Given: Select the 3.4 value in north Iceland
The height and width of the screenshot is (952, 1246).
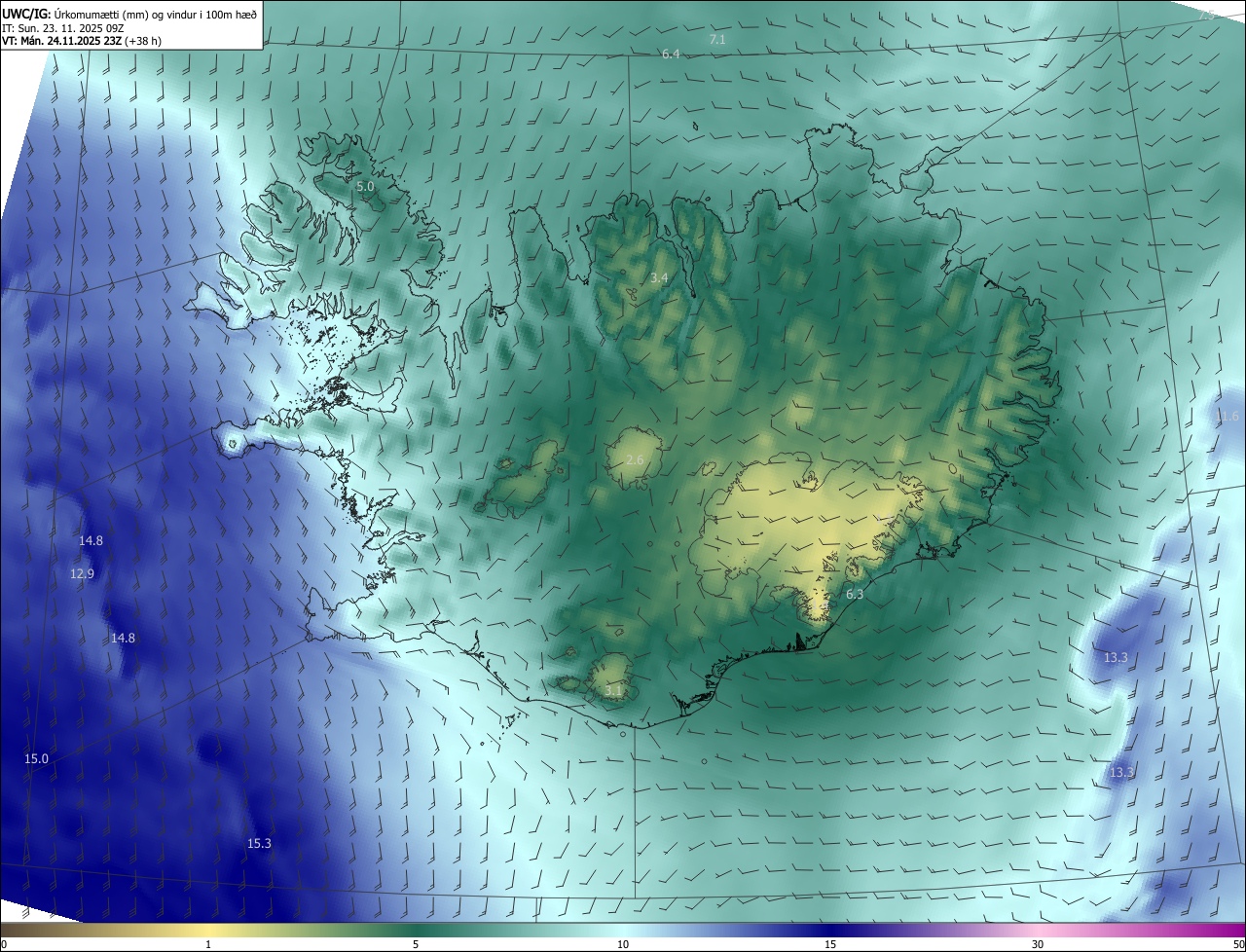Looking at the screenshot, I should [x=659, y=278].
